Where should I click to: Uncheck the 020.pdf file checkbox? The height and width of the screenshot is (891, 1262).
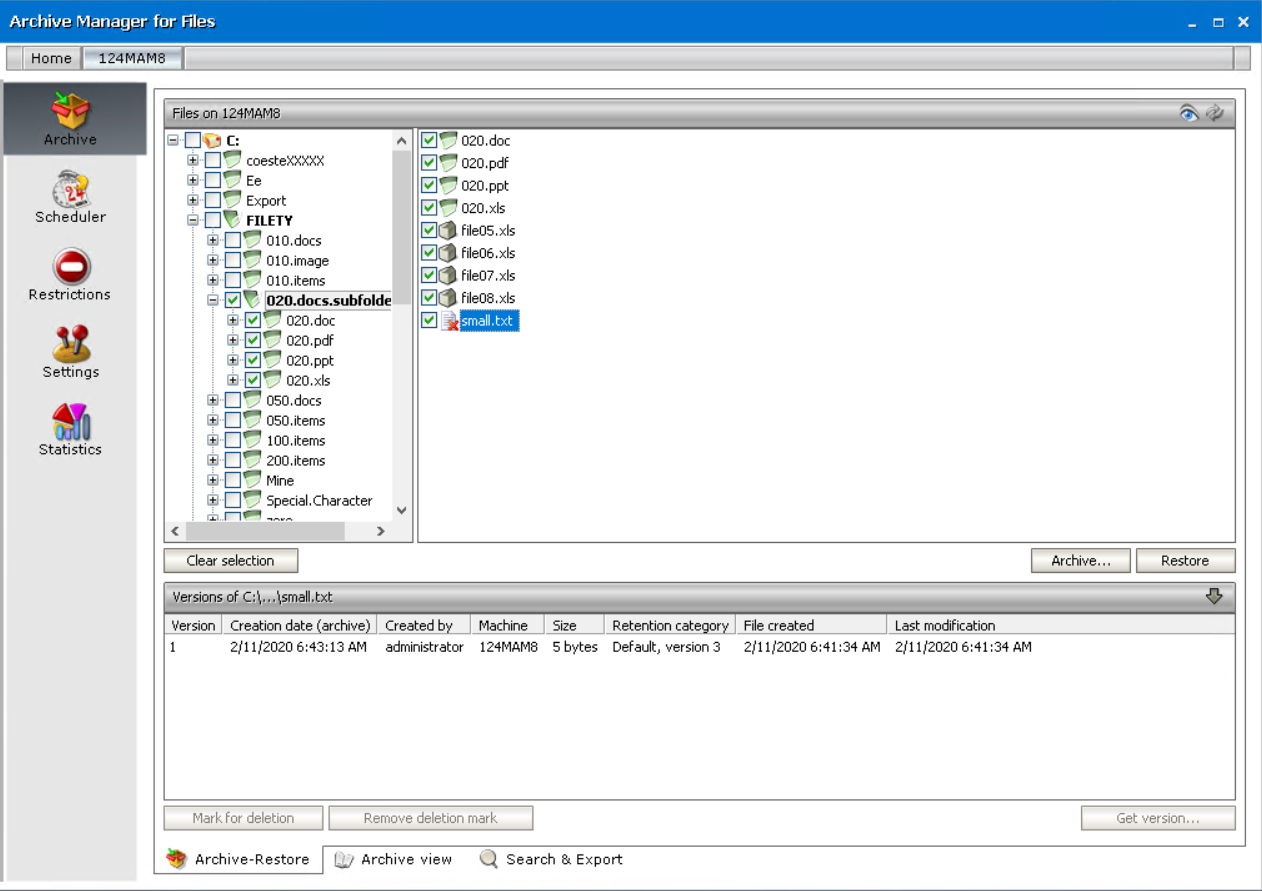tap(428, 162)
